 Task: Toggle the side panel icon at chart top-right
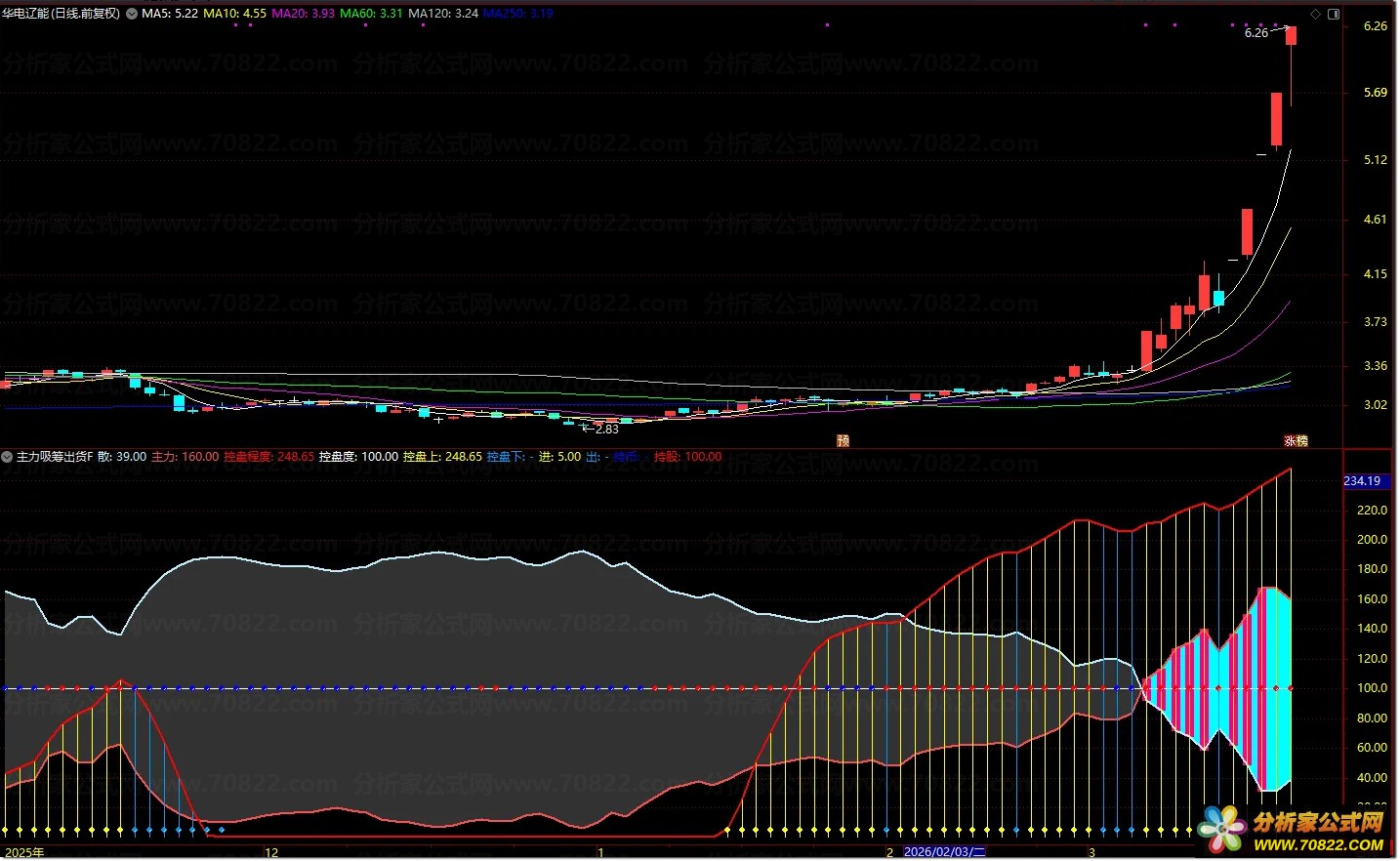(1334, 14)
